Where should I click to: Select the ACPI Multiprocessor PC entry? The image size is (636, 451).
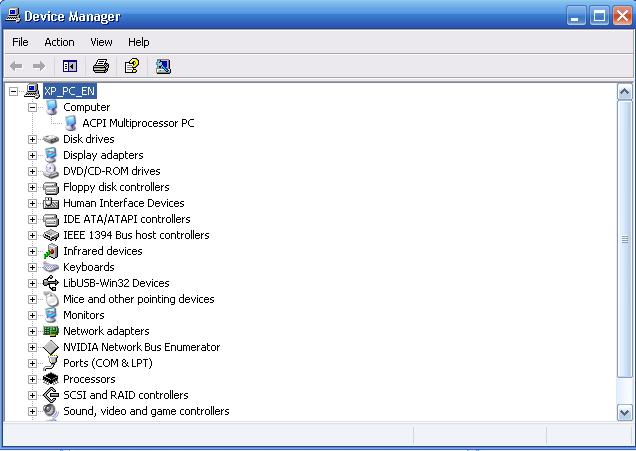[138, 123]
